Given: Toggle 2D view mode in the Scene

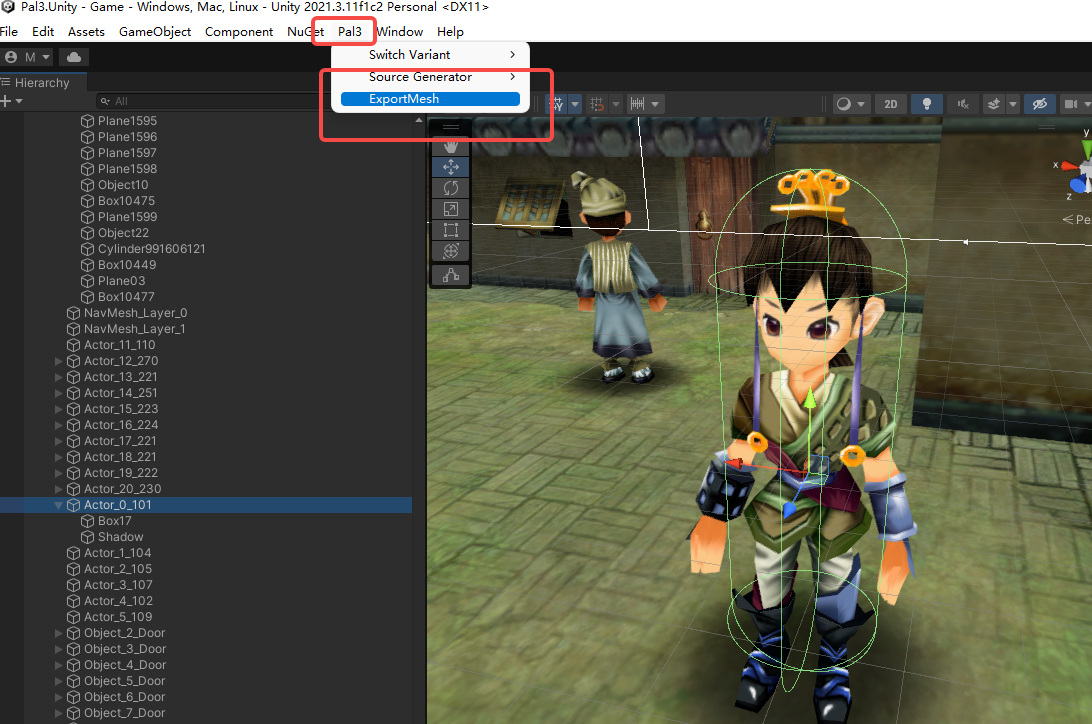Looking at the screenshot, I should [x=891, y=104].
